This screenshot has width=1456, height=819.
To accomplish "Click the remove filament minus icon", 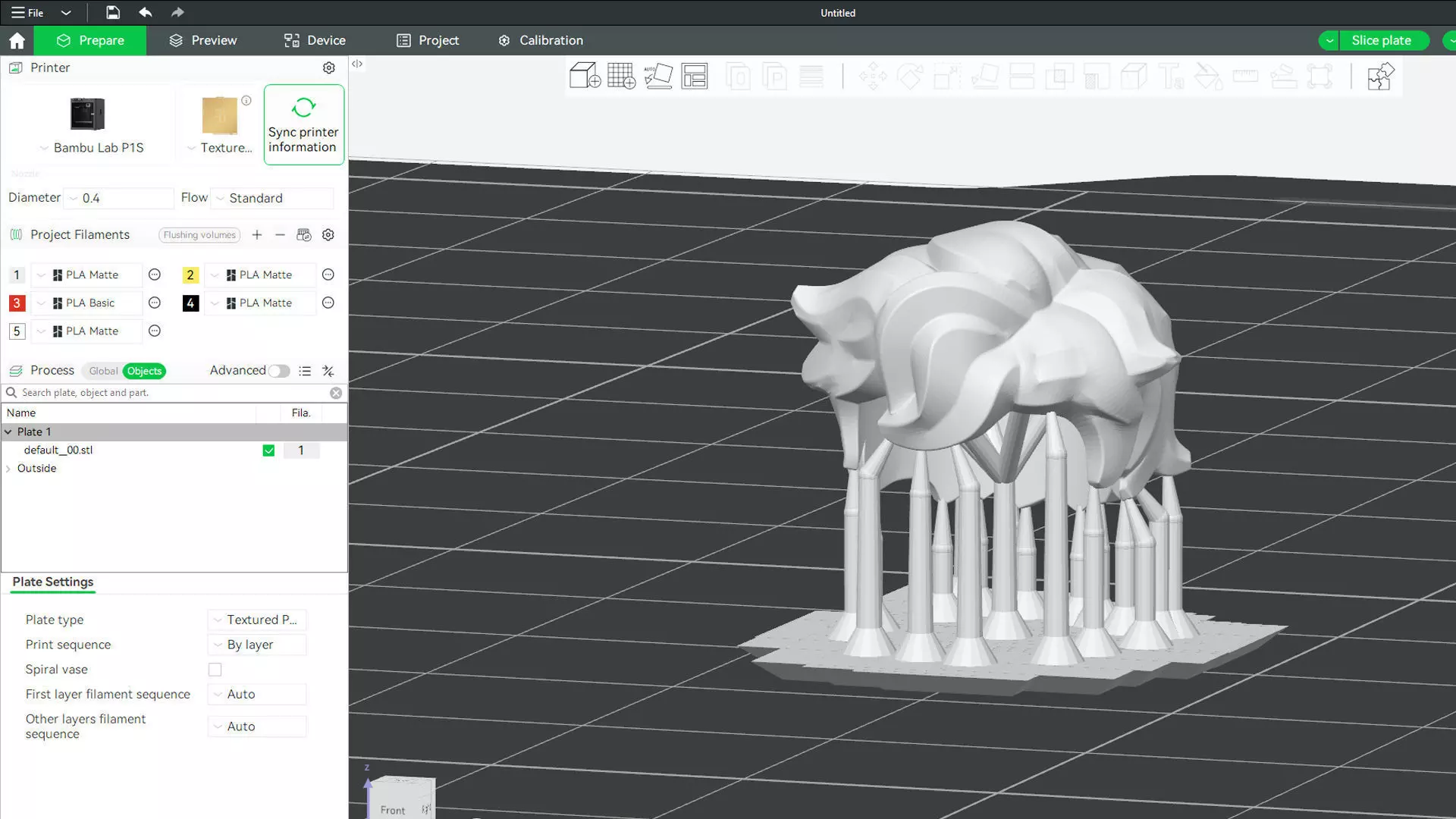I will pos(280,235).
